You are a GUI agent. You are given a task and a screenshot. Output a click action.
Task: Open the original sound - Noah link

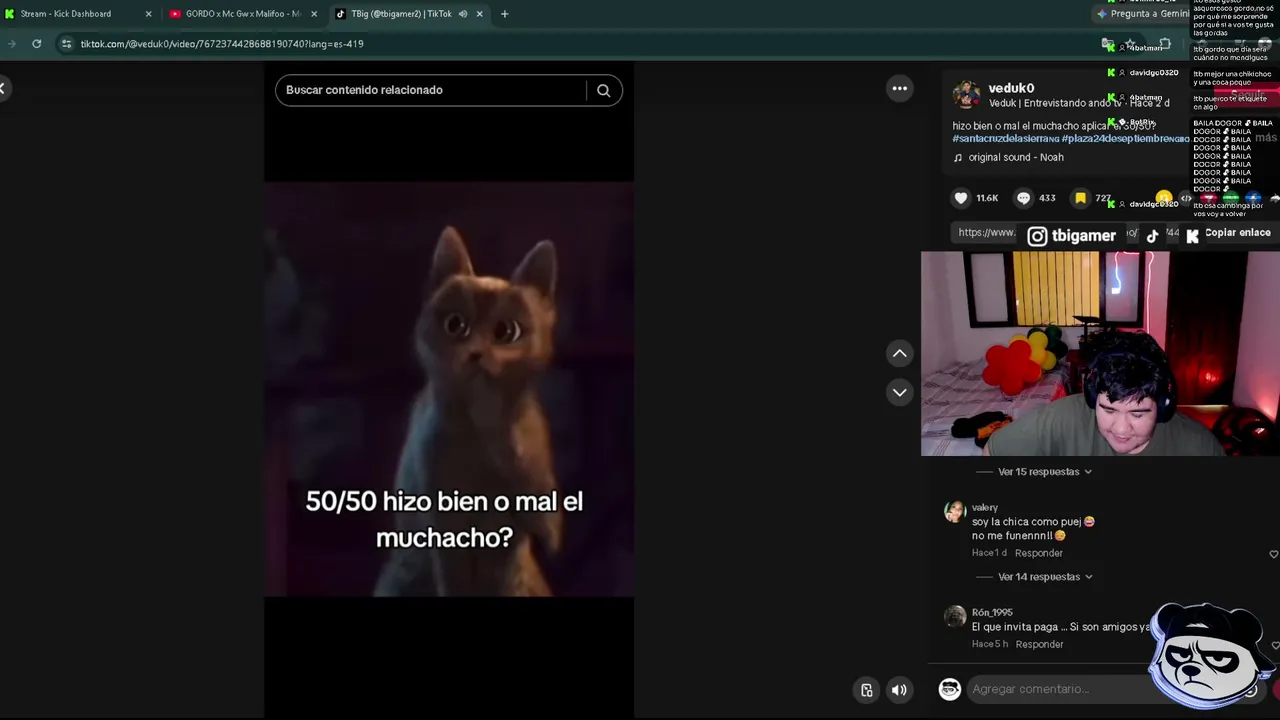point(1016,157)
